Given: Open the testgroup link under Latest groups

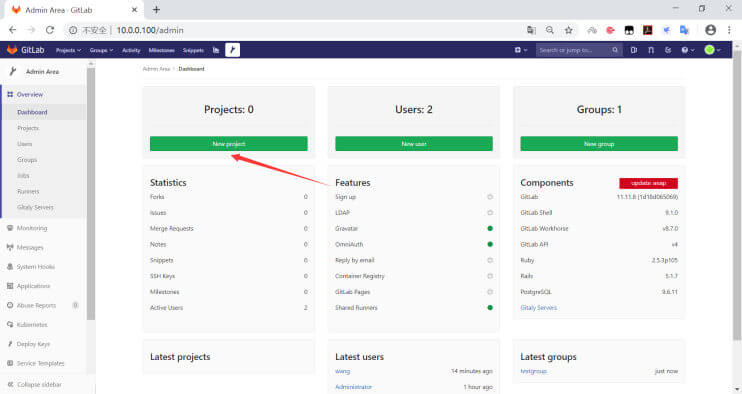Looking at the screenshot, I should click(x=533, y=371).
